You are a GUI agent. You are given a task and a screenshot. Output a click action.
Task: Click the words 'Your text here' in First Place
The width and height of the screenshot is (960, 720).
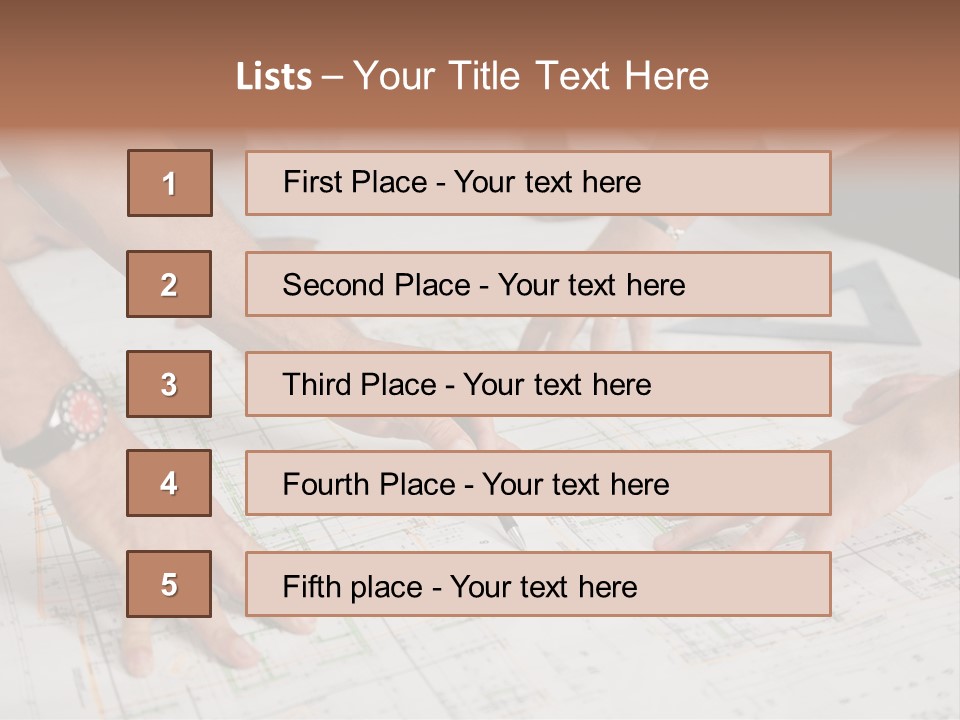pos(547,183)
